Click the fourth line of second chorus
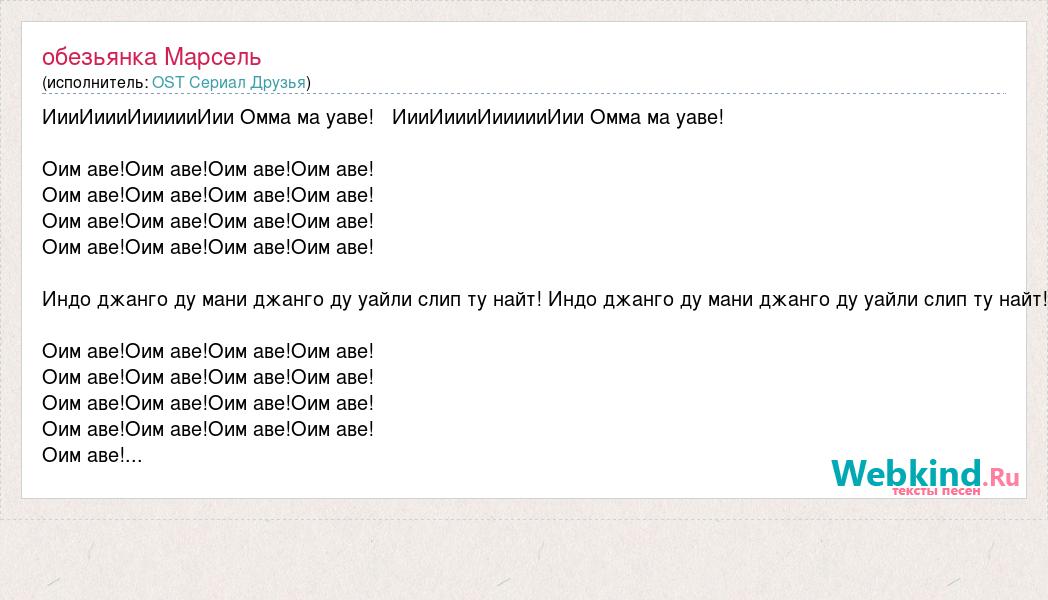1048x600 pixels. pyautogui.click(x=208, y=430)
